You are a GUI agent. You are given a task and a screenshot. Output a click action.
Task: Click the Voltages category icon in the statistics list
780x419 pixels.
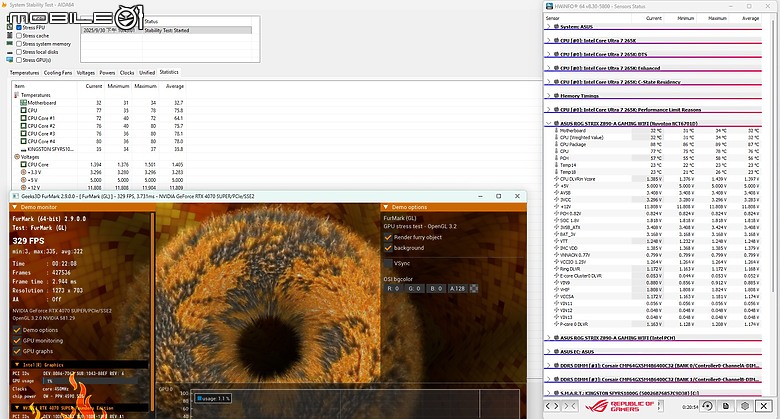(x=15, y=155)
